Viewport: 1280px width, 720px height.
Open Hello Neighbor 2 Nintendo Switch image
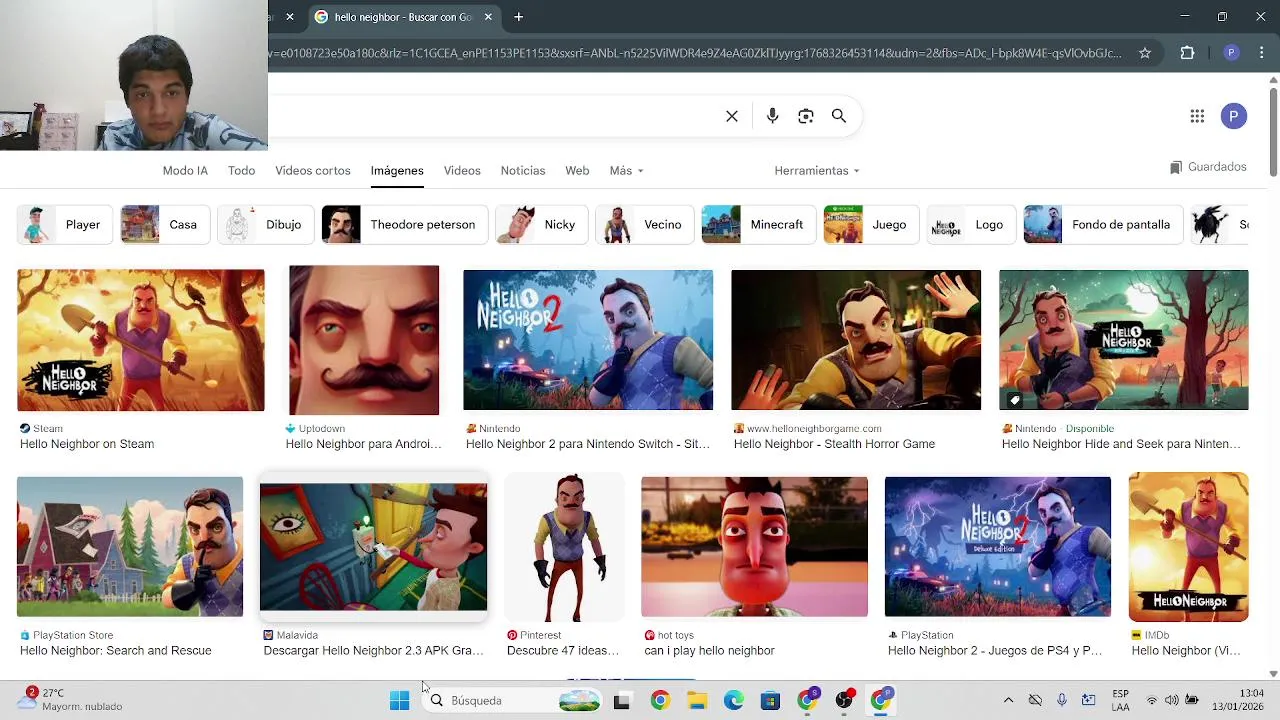(588, 340)
